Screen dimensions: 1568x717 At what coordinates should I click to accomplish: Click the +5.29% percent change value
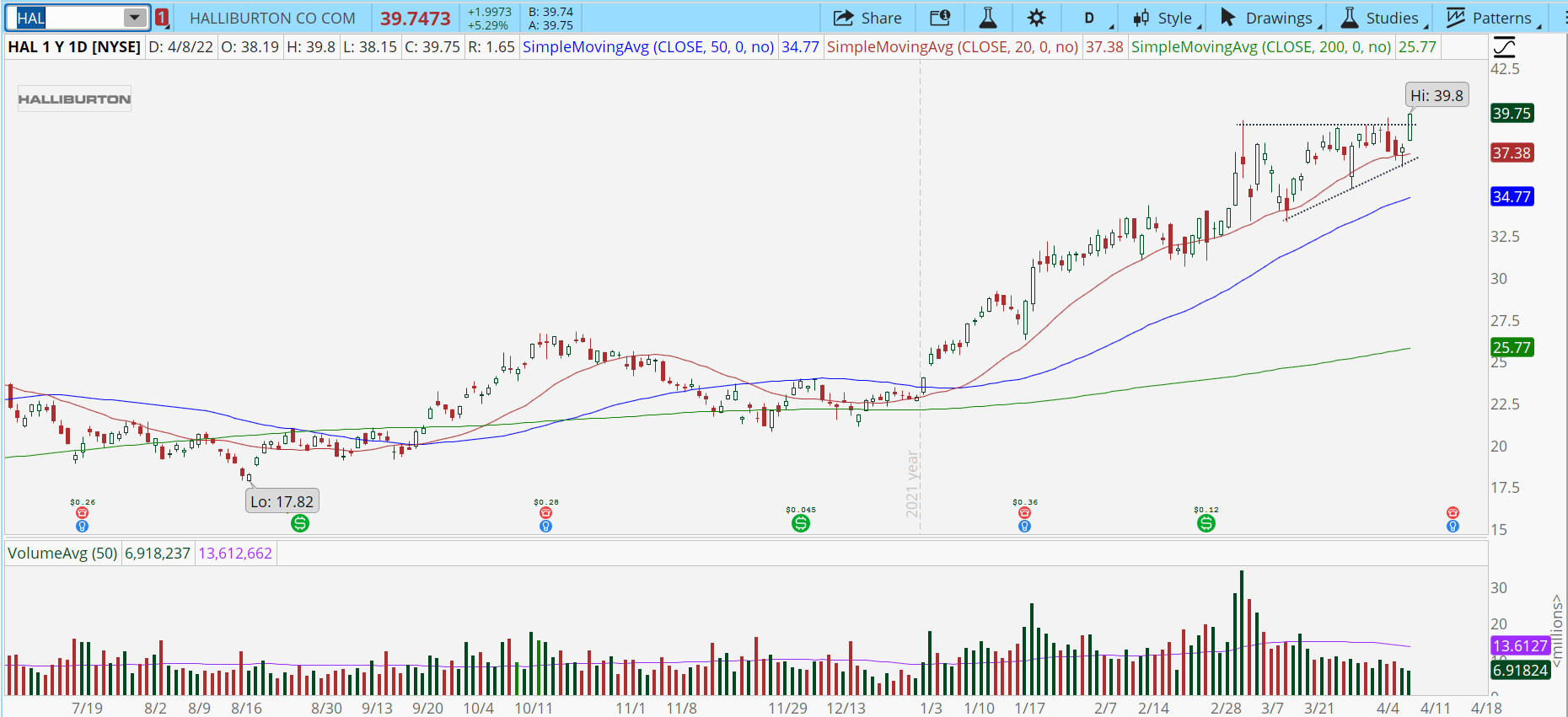tap(488, 25)
